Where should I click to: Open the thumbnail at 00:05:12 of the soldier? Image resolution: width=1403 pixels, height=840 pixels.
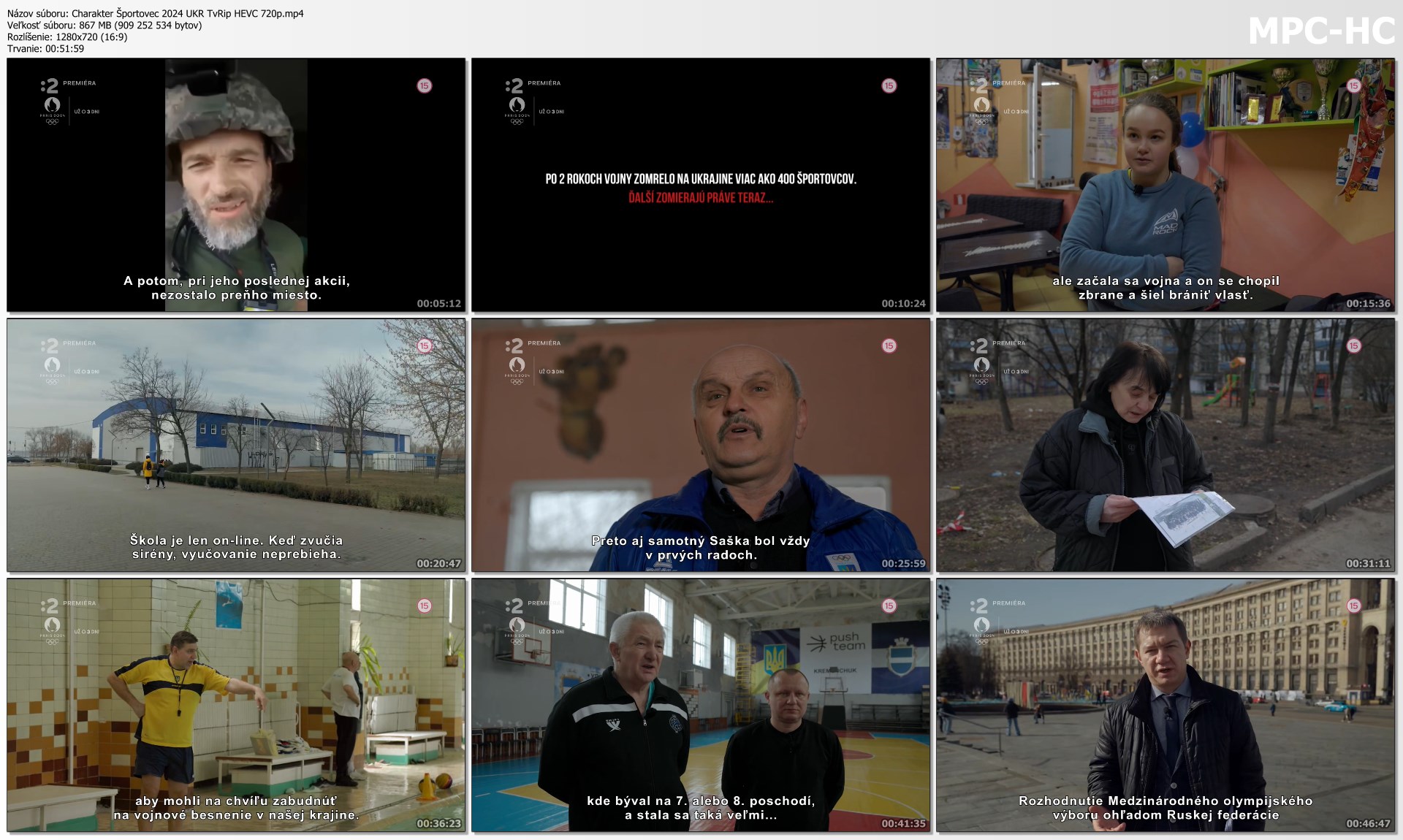[236, 185]
